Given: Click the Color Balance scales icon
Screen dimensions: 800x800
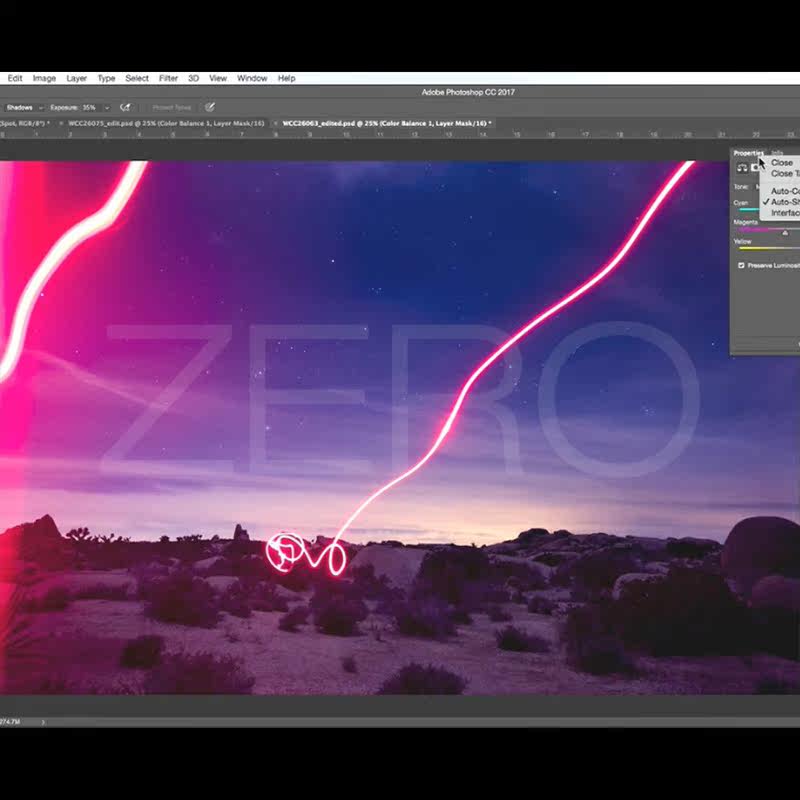Looking at the screenshot, I should [x=742, y=168].
